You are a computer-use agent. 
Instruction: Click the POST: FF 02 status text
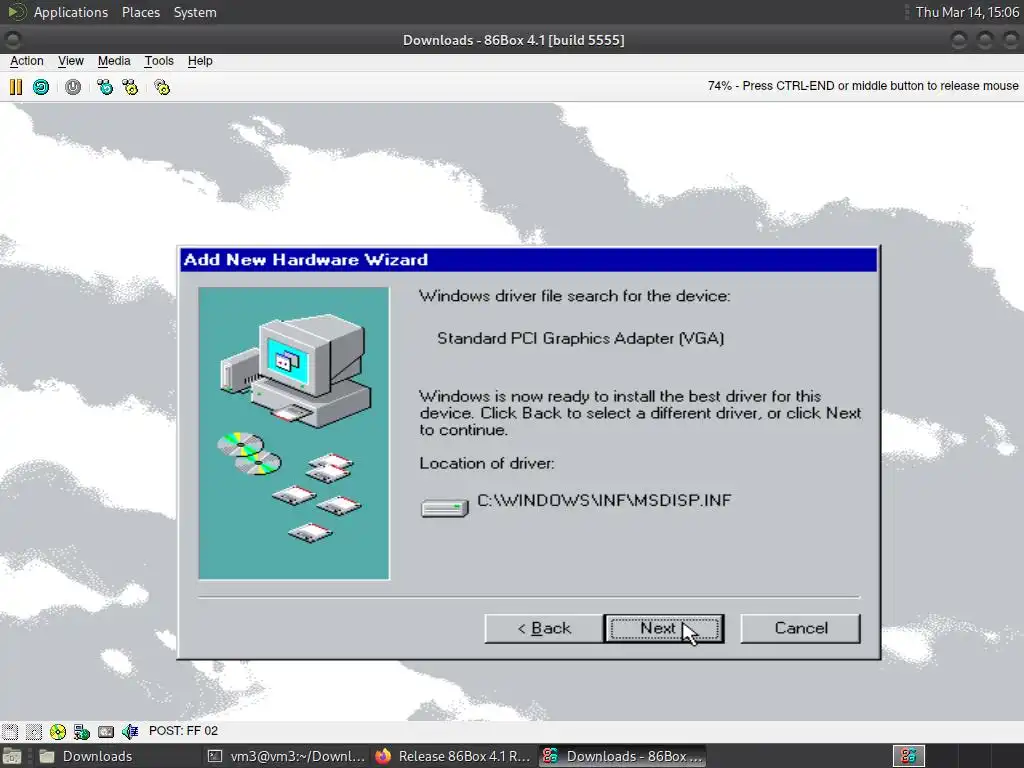point(184,731)
